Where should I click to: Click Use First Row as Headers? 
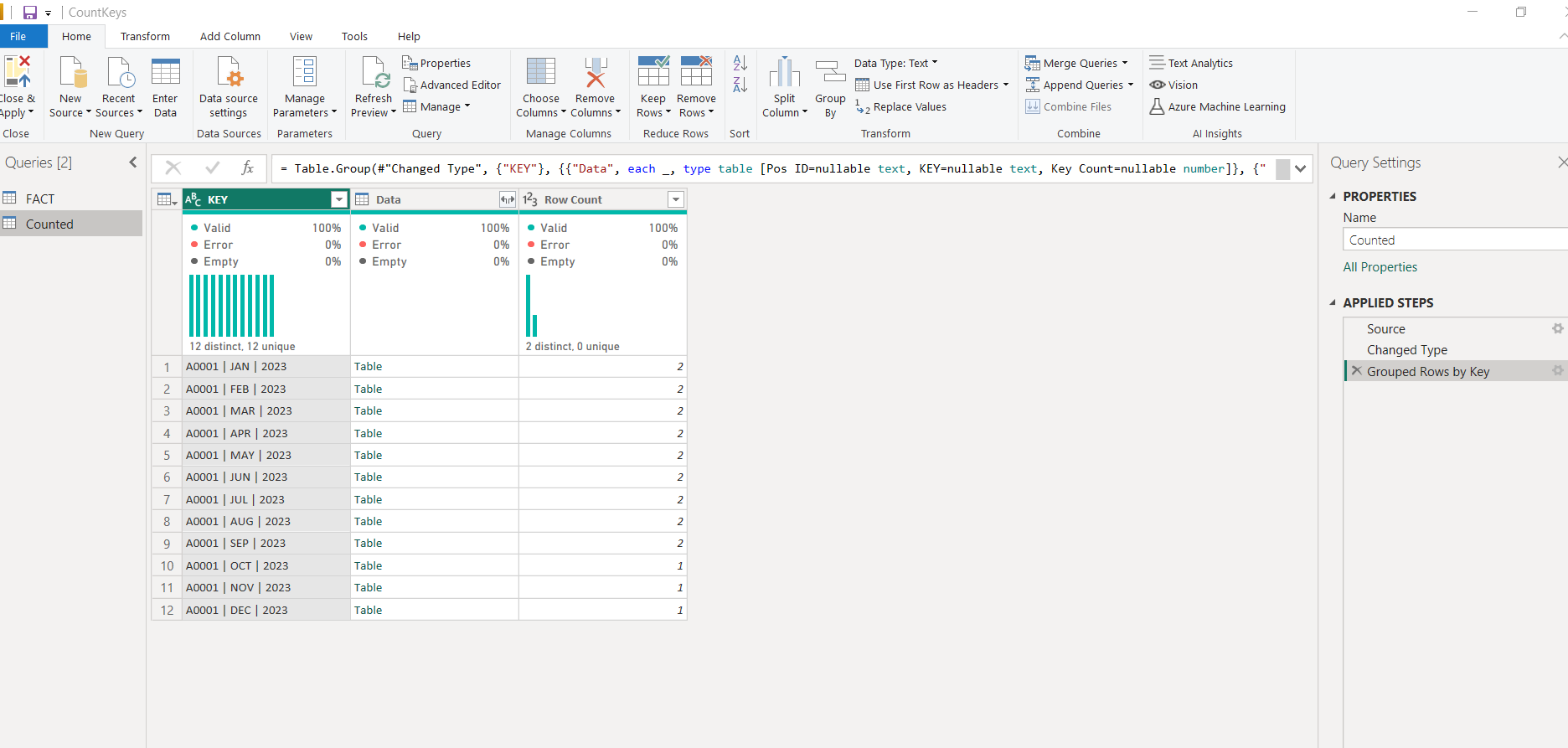931,85
